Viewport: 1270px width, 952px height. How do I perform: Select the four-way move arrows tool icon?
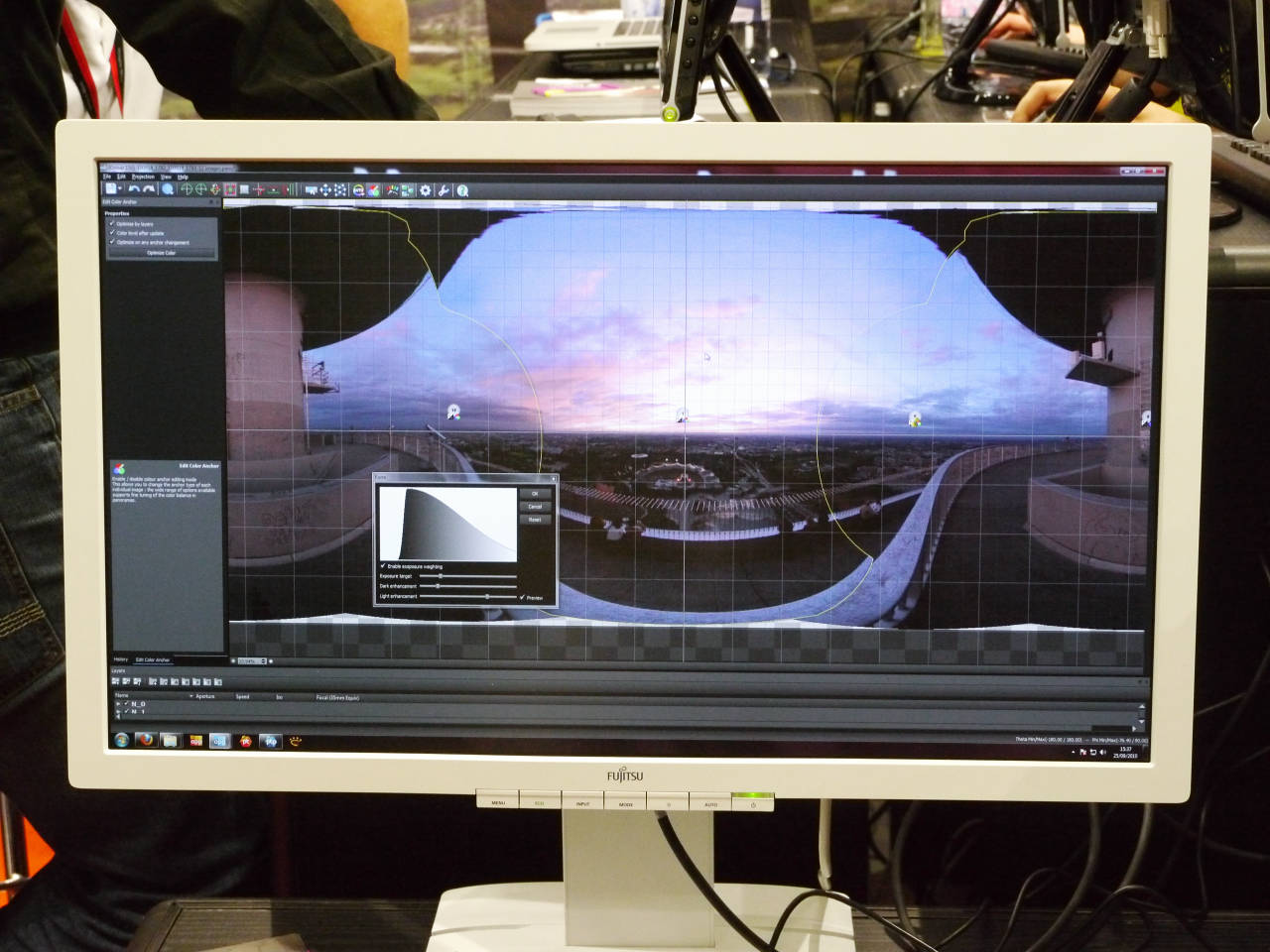[x=325, y=189]
